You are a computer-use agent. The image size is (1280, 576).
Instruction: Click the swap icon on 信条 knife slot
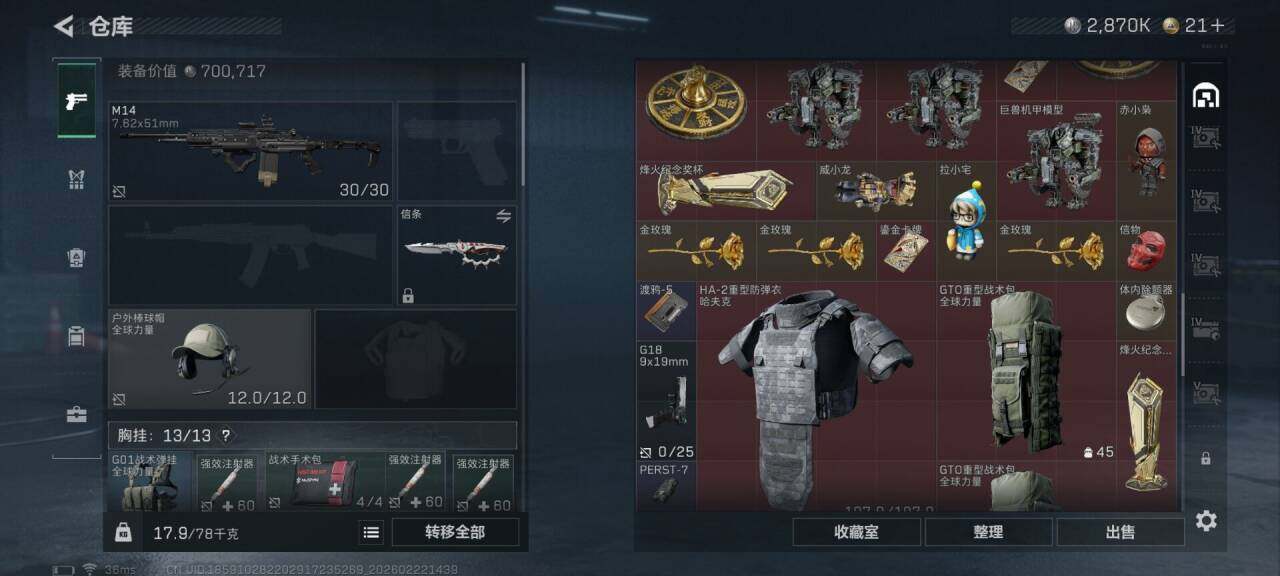click(x=504, y=215)
